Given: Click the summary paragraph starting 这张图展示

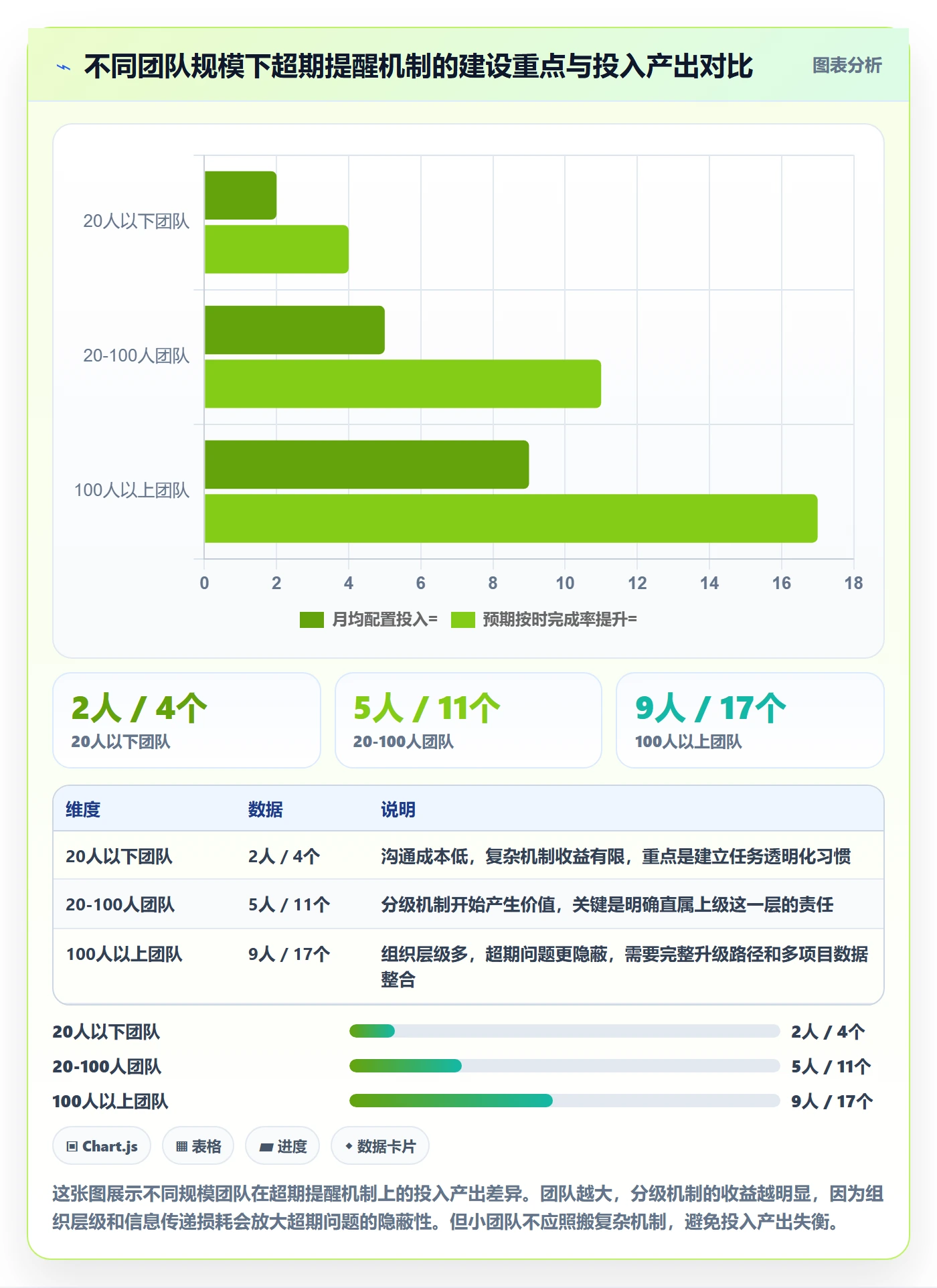Looking at the screenshot, I should coord(468,1208).
